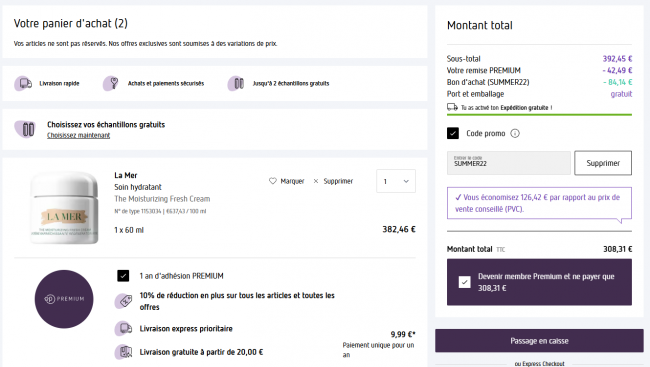Image resolution: width=650 pixels, height=367 pixels.
Task: Click the round PREMIUM logo badge
Action: 64,299
